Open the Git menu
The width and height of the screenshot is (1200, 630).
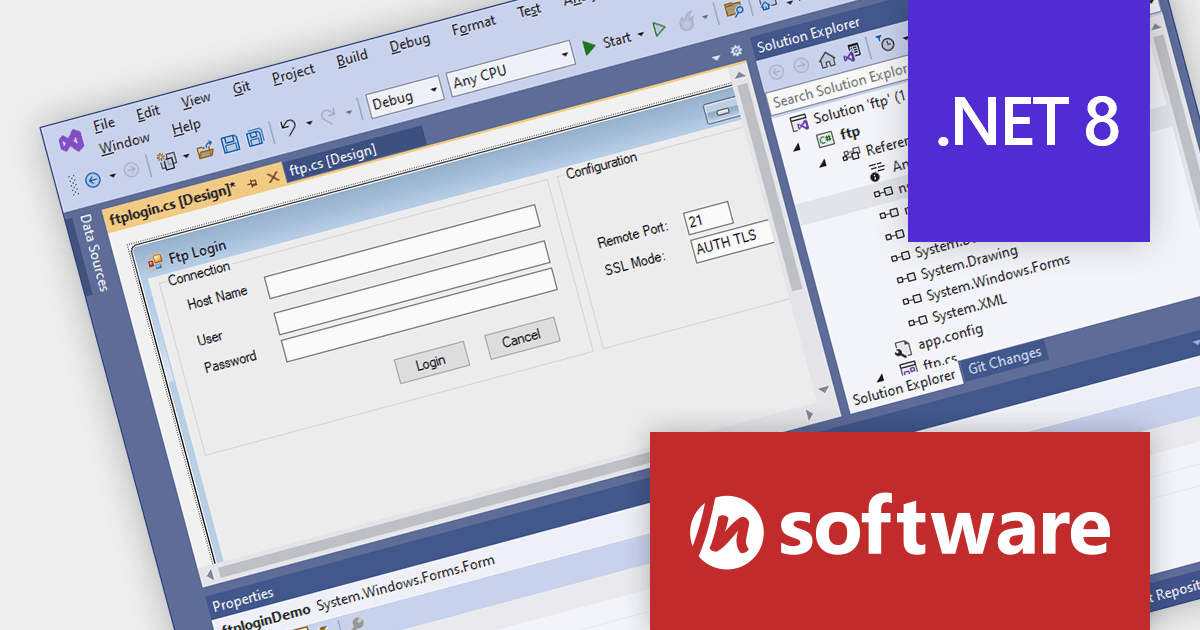[240, 88]
